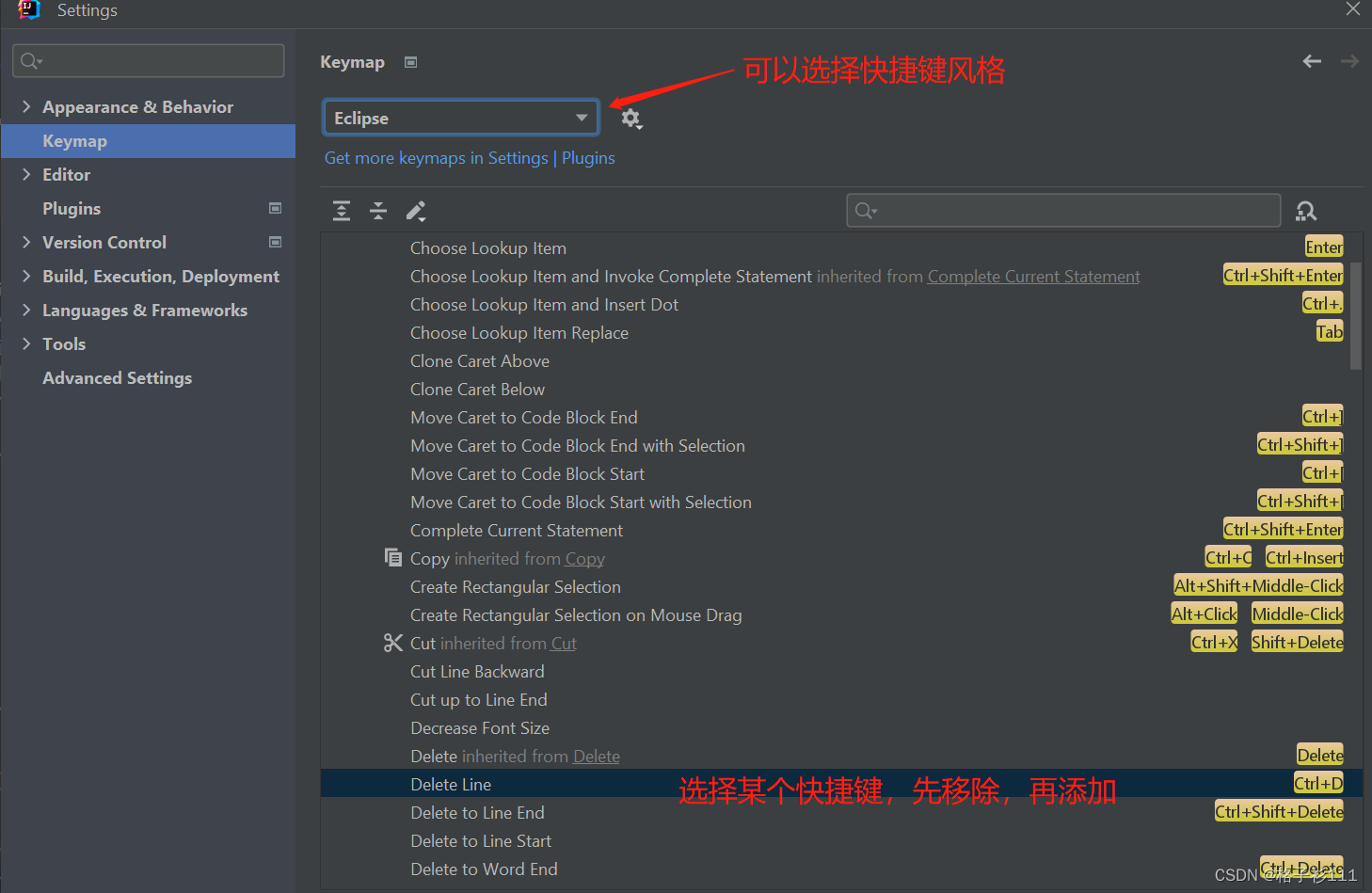Click the Copy action icon in the list
The height and width of the screenshot is (893, 1372).
point(393,557)
